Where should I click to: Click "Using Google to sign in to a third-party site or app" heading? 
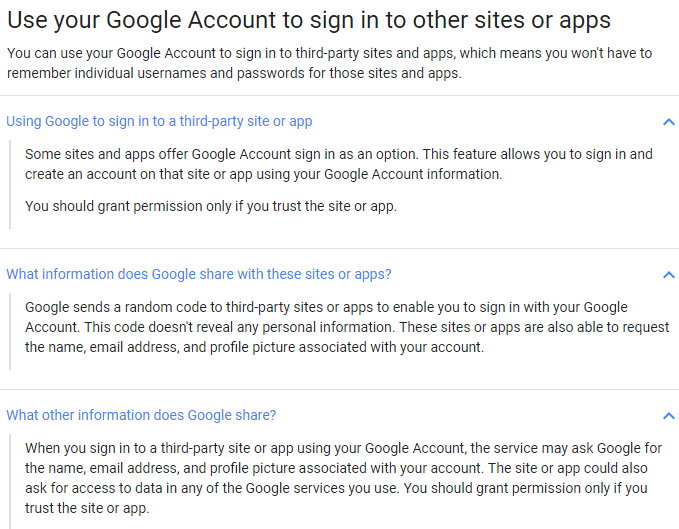click(x=159, y=121)
